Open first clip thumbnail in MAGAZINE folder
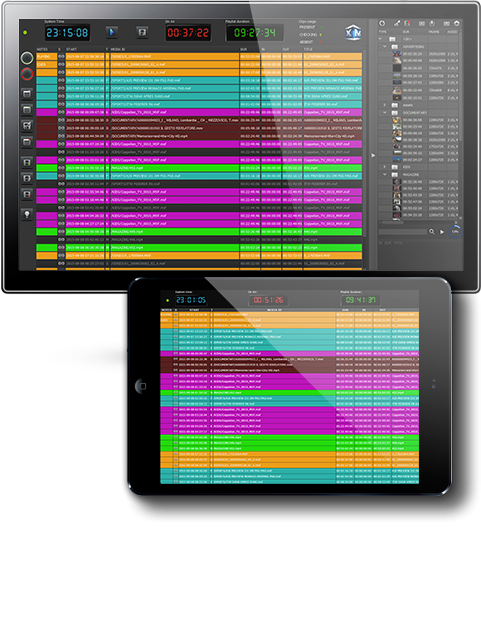 tap(397, 182)
